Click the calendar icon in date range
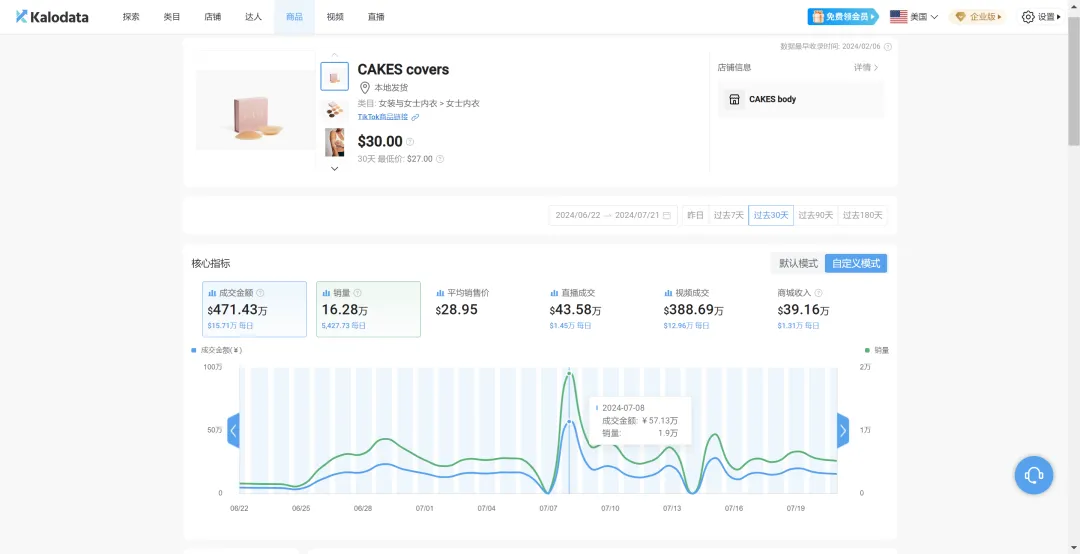Screen dimensions: 1080x554 click(667, 215)
